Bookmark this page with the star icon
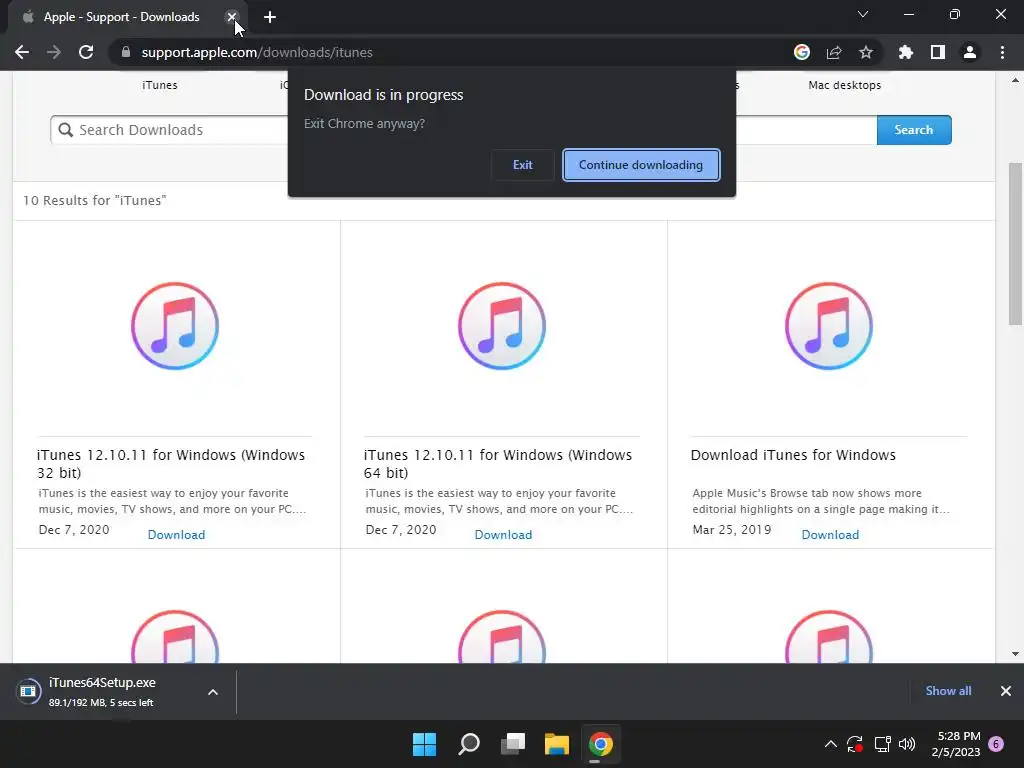The image size is (1024, 768). [866, 52]
